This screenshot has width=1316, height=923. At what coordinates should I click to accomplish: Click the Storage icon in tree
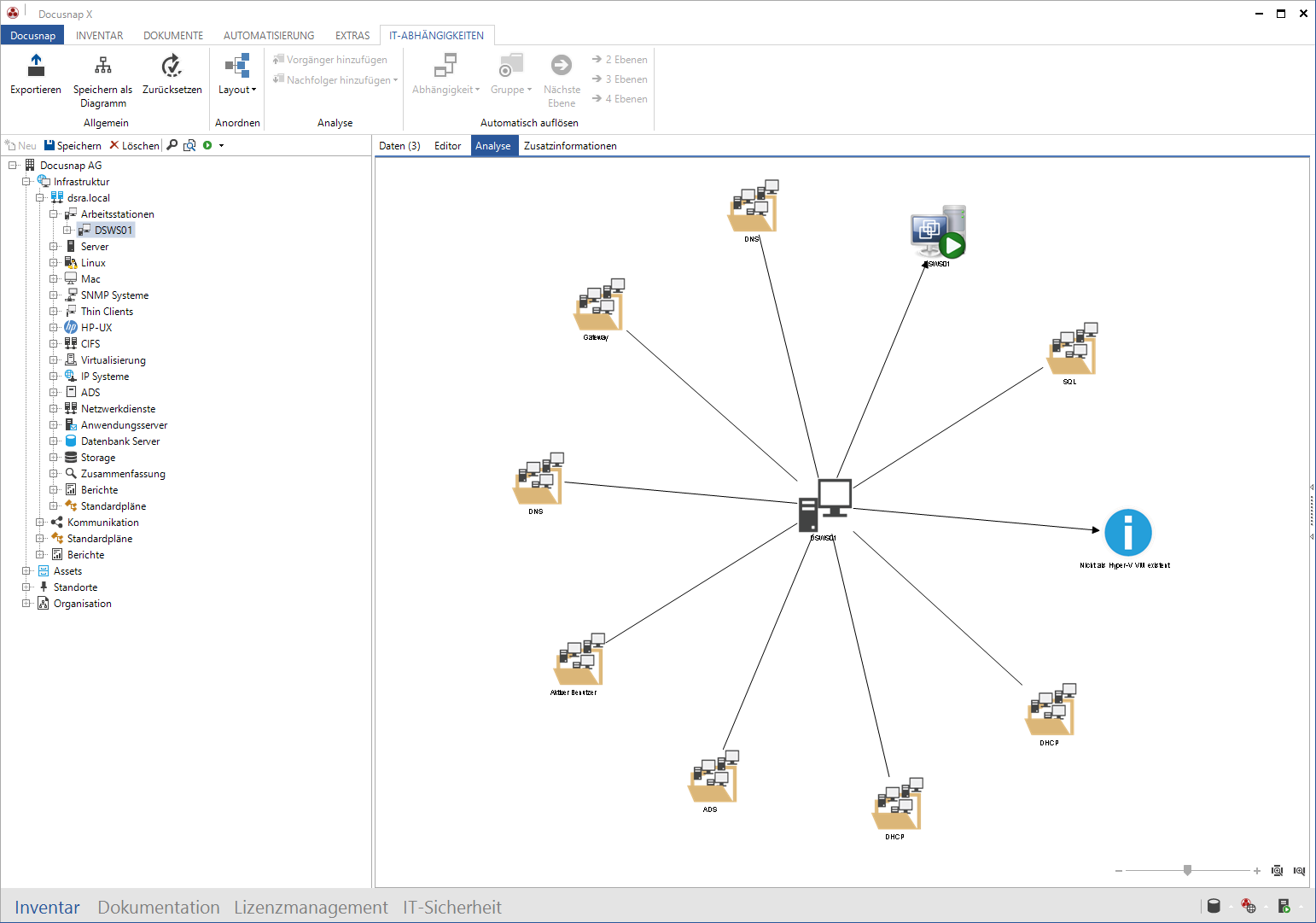[x=71, y=458]
